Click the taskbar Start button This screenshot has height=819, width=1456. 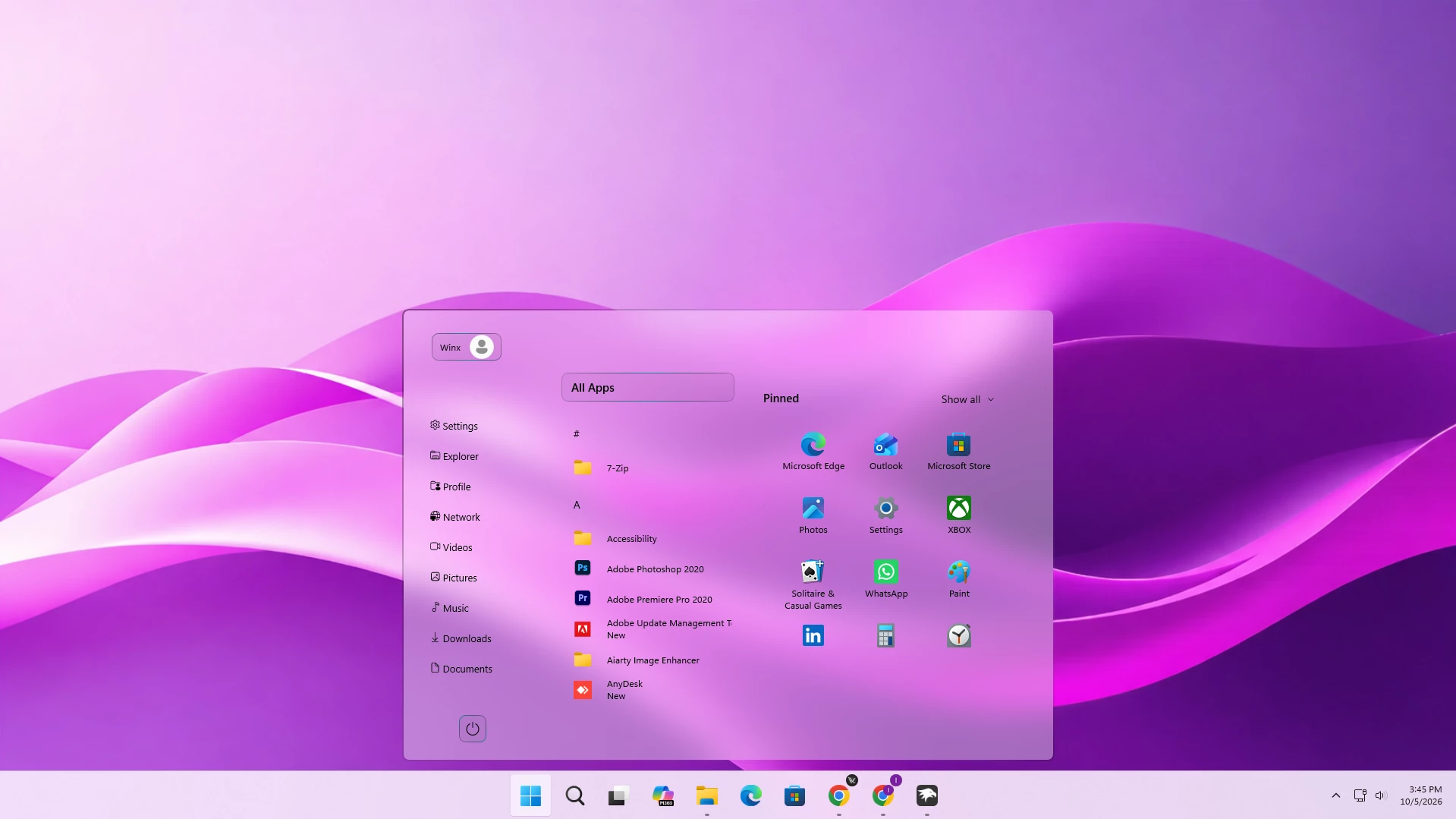coord(530,795)
